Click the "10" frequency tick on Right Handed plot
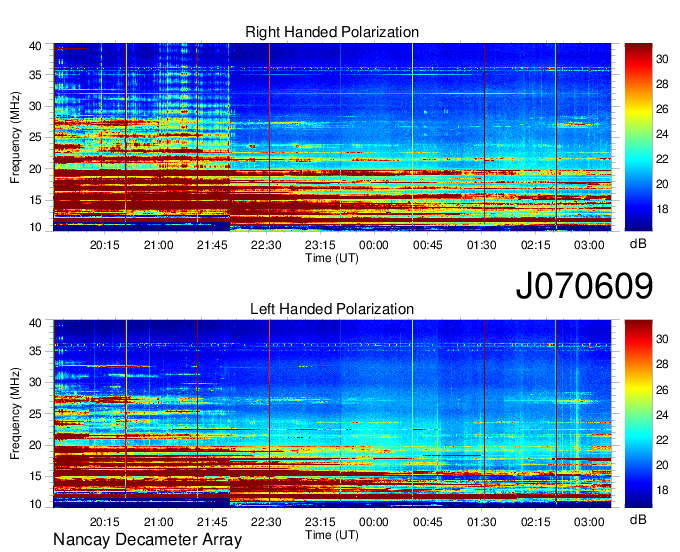680x552 pixels. pos(35,227)
